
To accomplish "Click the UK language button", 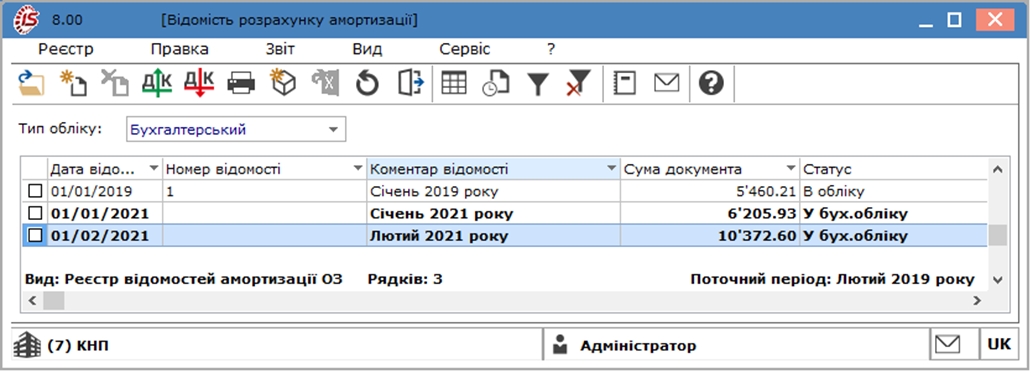I will [999, 344].
